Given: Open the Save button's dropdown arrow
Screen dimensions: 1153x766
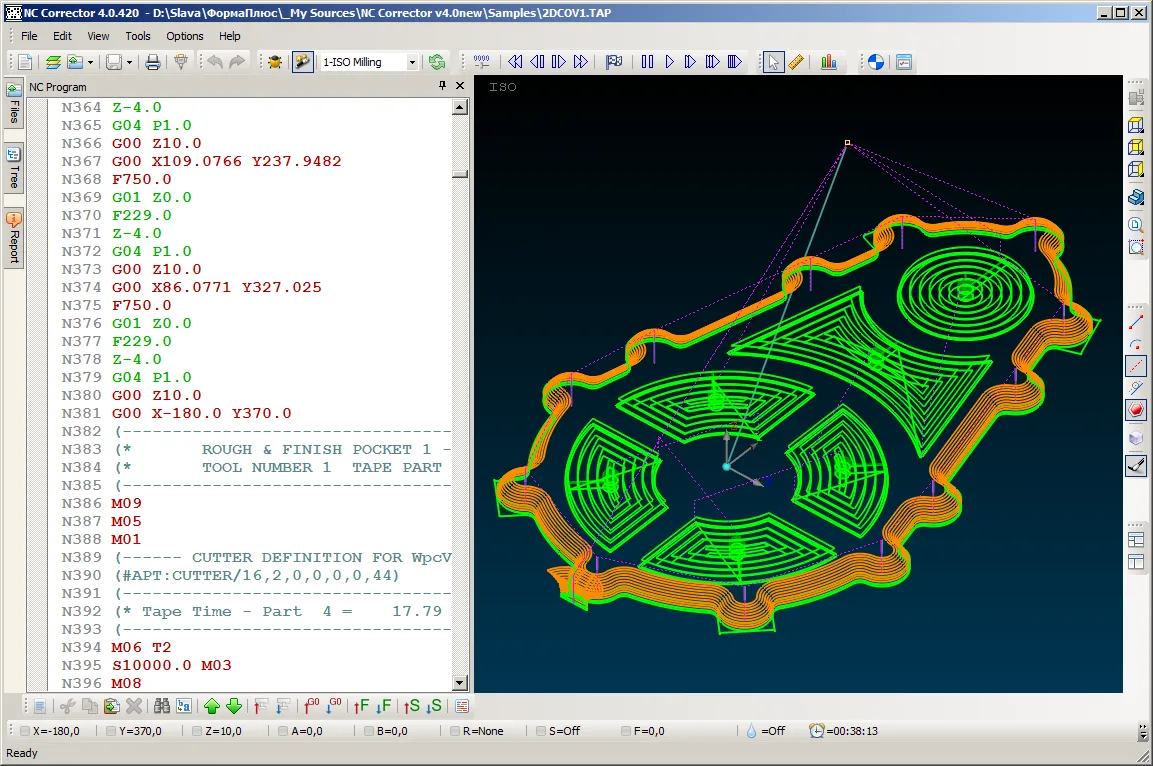Looking at the screenshot, I should 128,61.
